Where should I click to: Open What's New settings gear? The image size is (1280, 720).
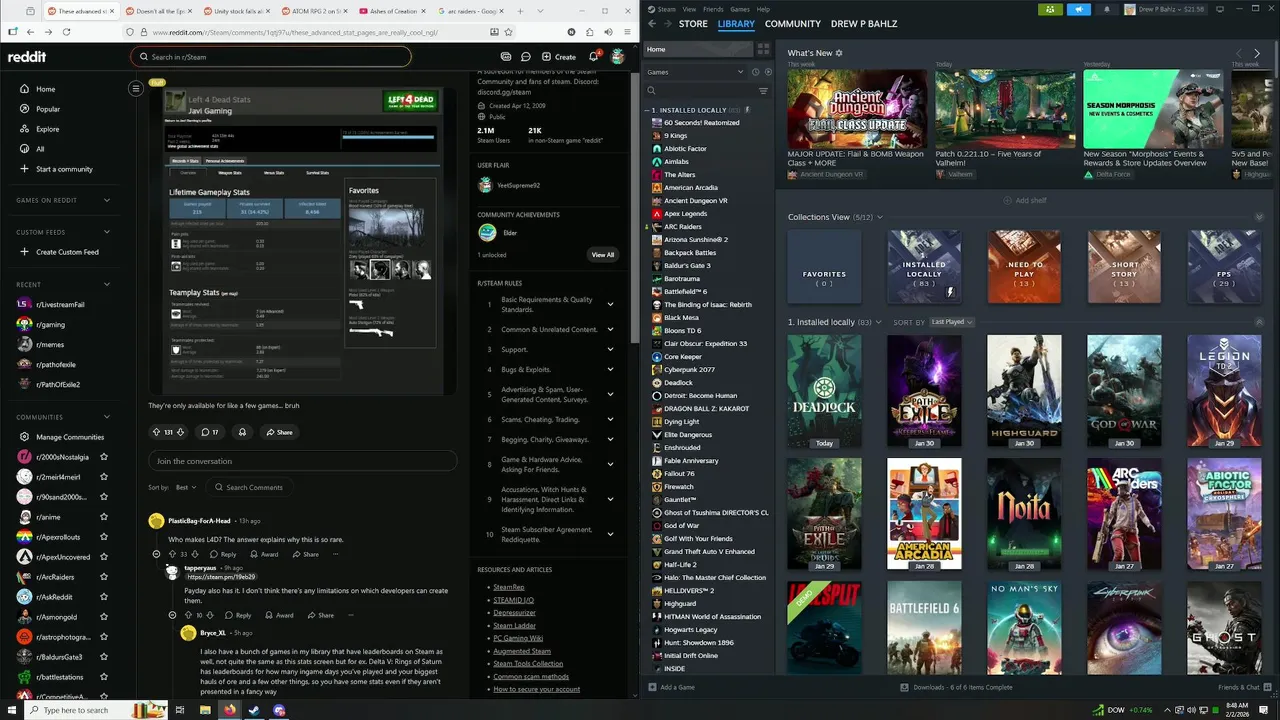point(839,53)
